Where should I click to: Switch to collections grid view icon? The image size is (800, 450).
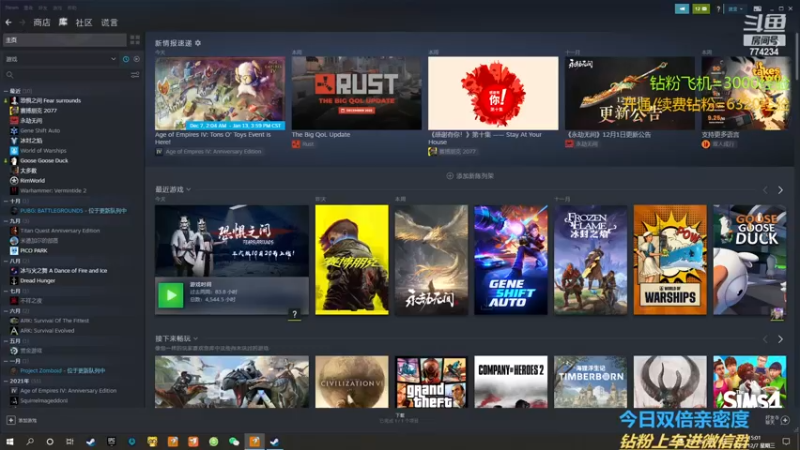coord(135,40)
